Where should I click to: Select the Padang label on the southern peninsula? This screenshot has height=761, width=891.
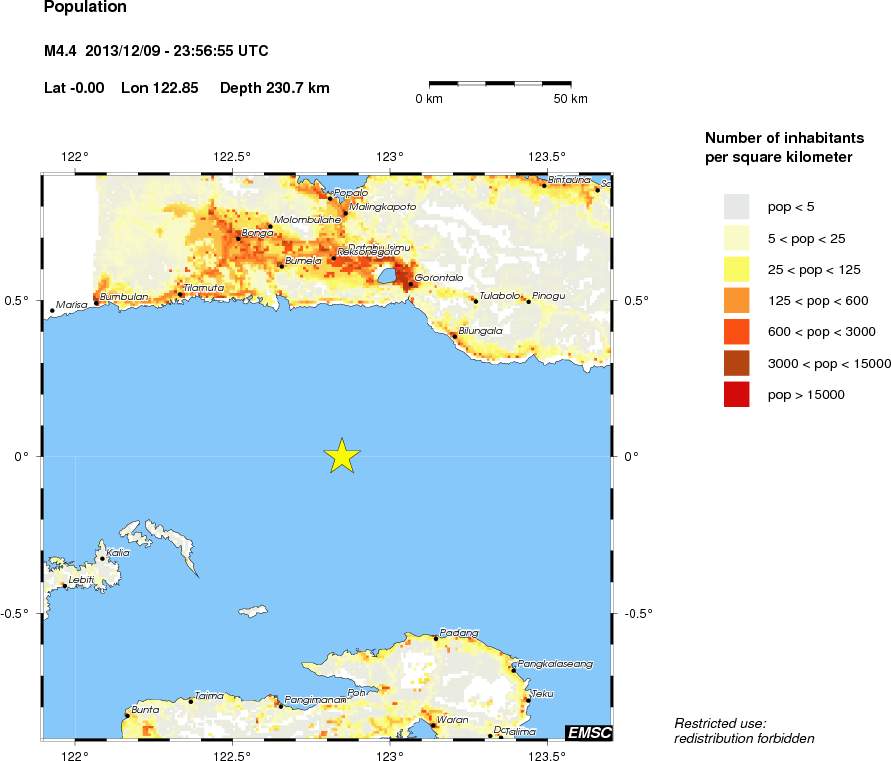459,633
